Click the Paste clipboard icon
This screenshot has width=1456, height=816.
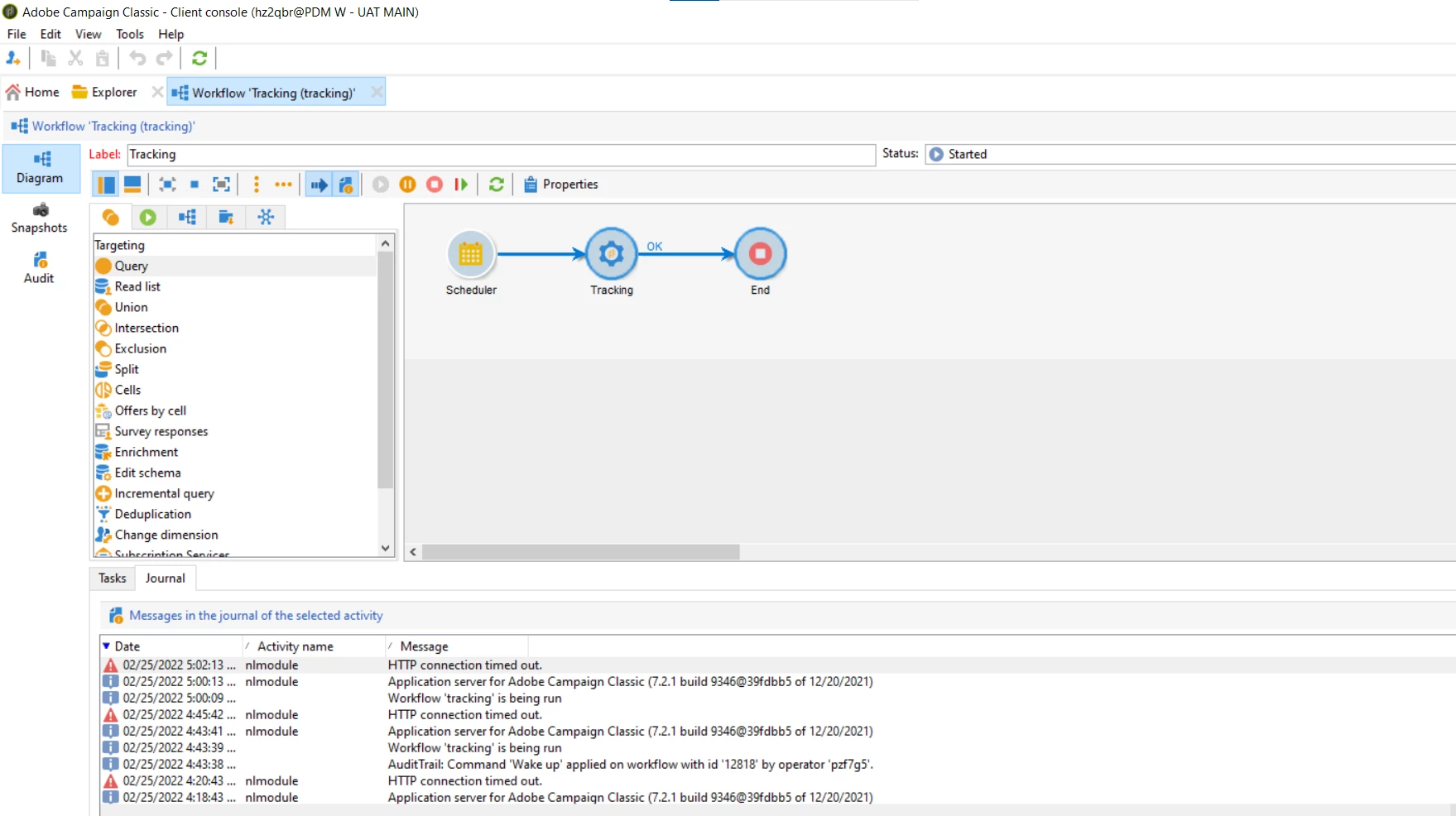[103, 58]
